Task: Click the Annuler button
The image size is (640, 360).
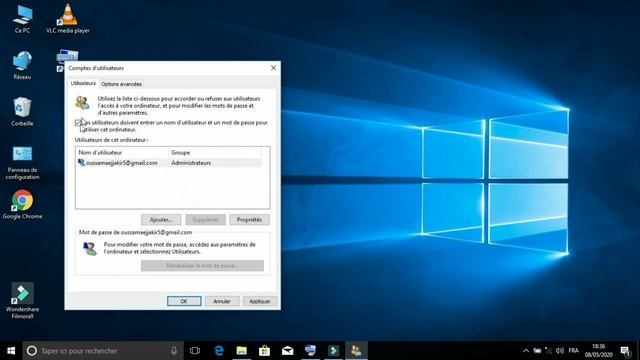Action: tap(222, 301)
